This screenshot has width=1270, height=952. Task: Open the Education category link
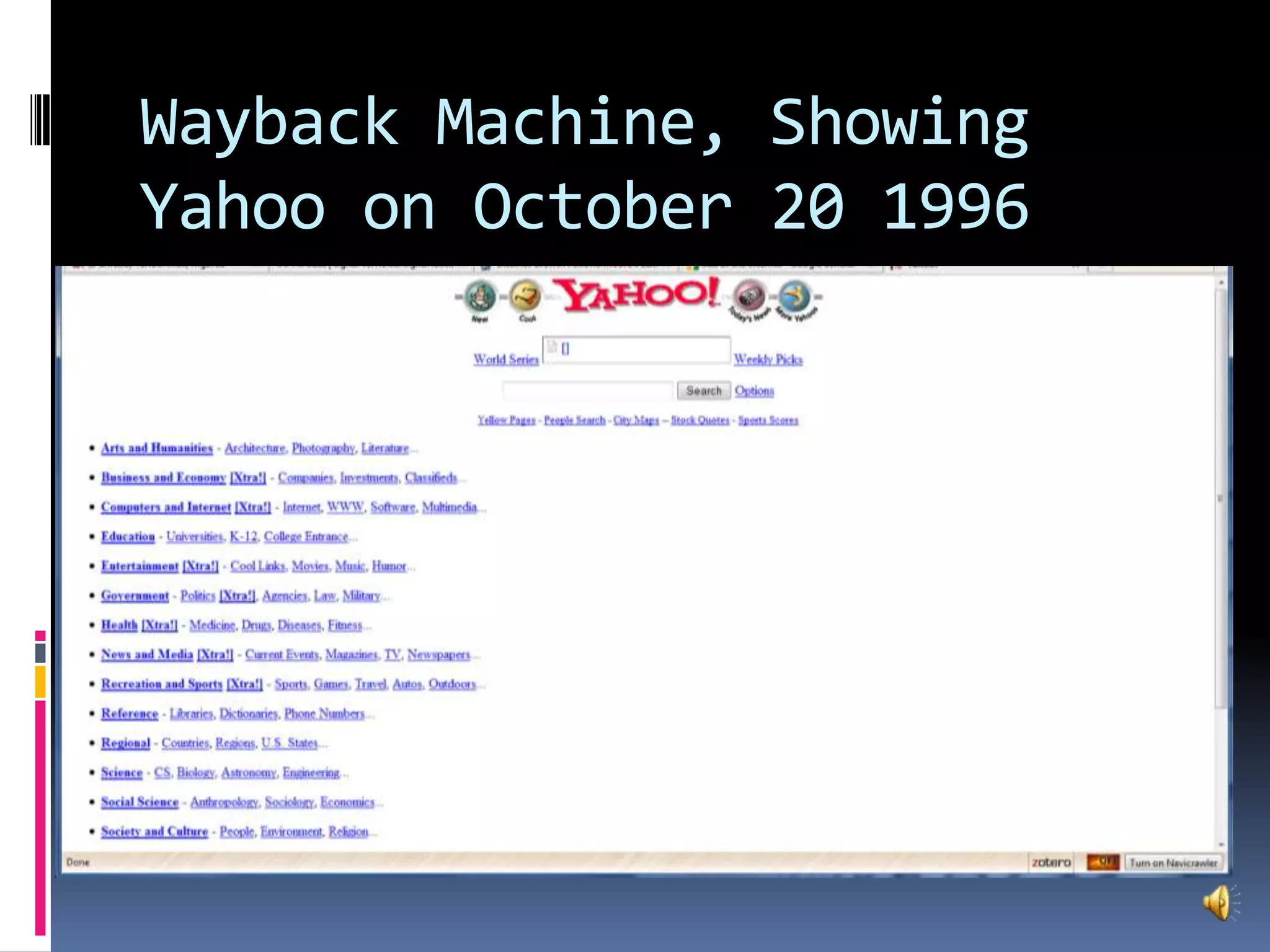tap(128, 536)
